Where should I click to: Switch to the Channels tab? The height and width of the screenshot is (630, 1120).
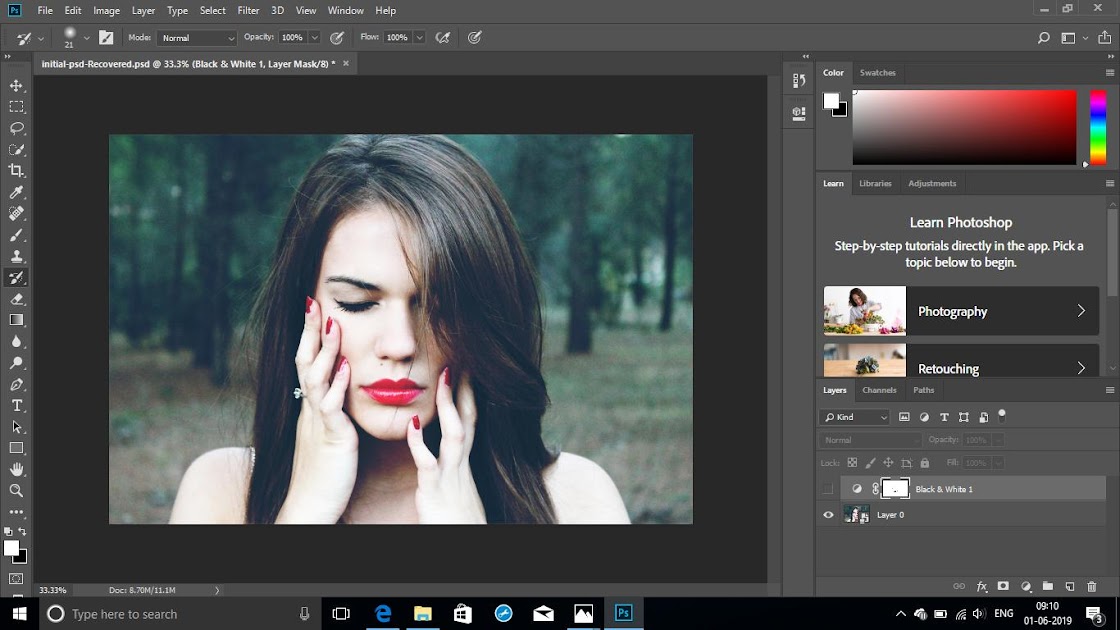tap(879, 390)
